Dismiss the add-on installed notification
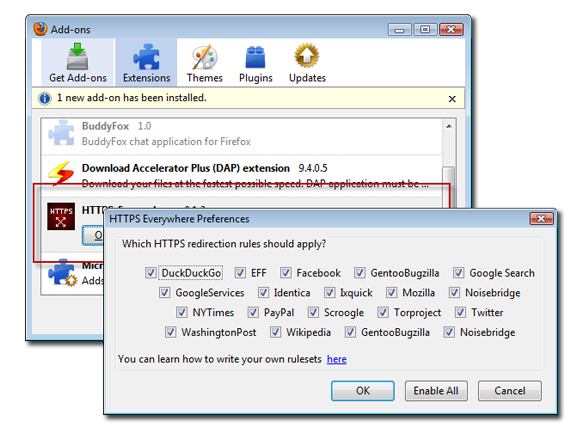The width and height of the screenshot is (586, 435). click(x=452, y=99)
